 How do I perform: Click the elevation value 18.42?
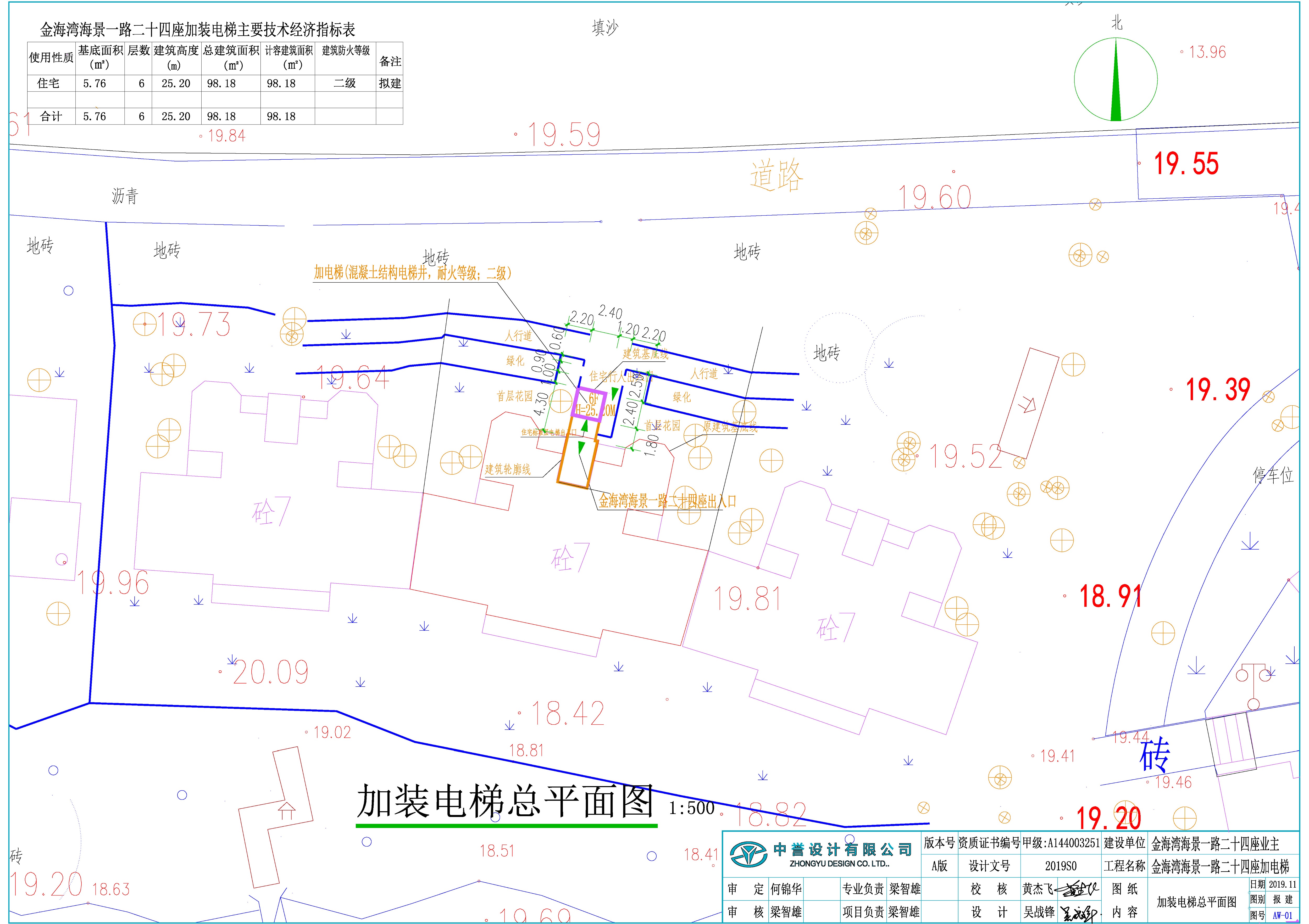(568, 713)
